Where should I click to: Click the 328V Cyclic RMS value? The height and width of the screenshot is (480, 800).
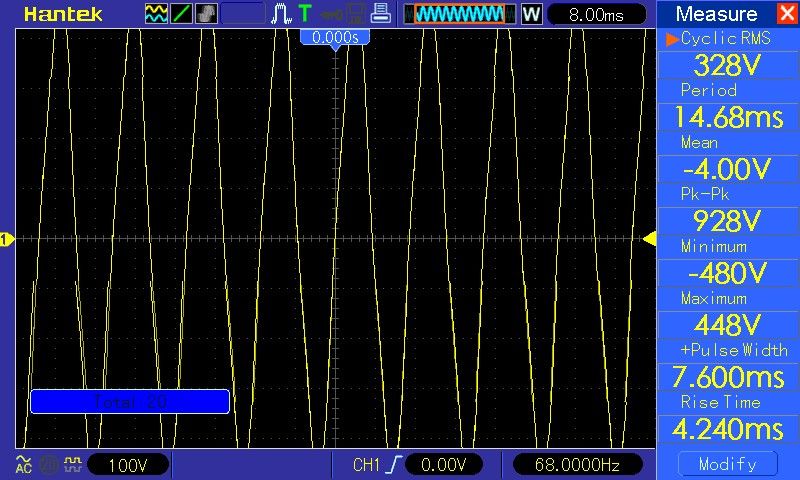pos(728,65)
